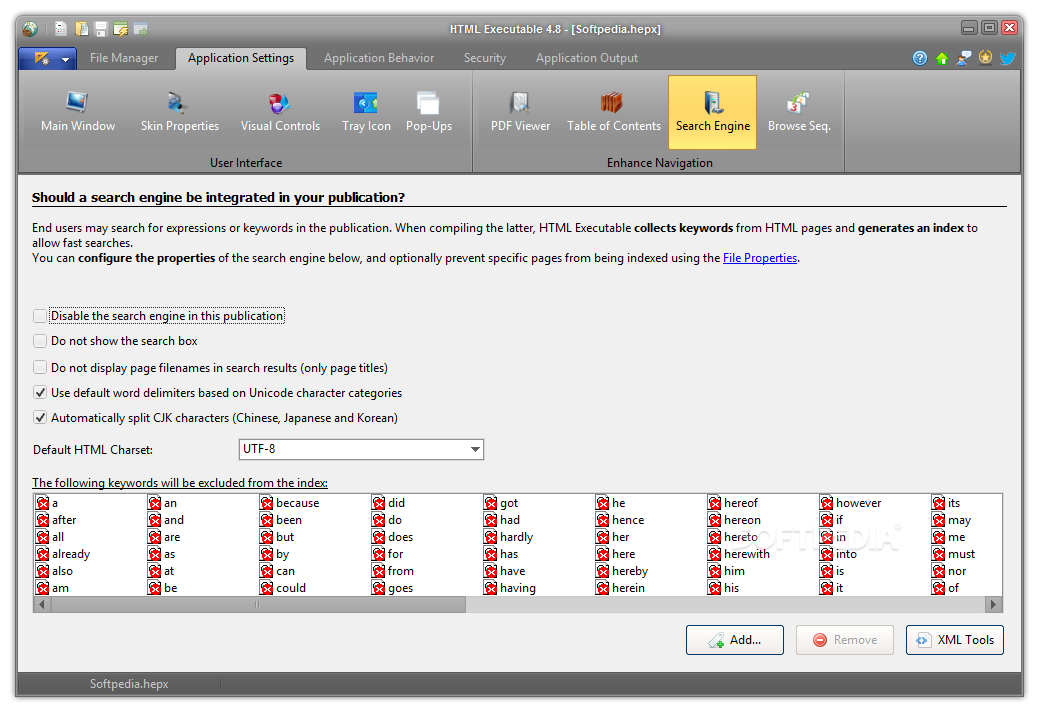Select excluded keyword 'nor'
The height and width of the screenshot is (712, 1039).
[957, 571]
